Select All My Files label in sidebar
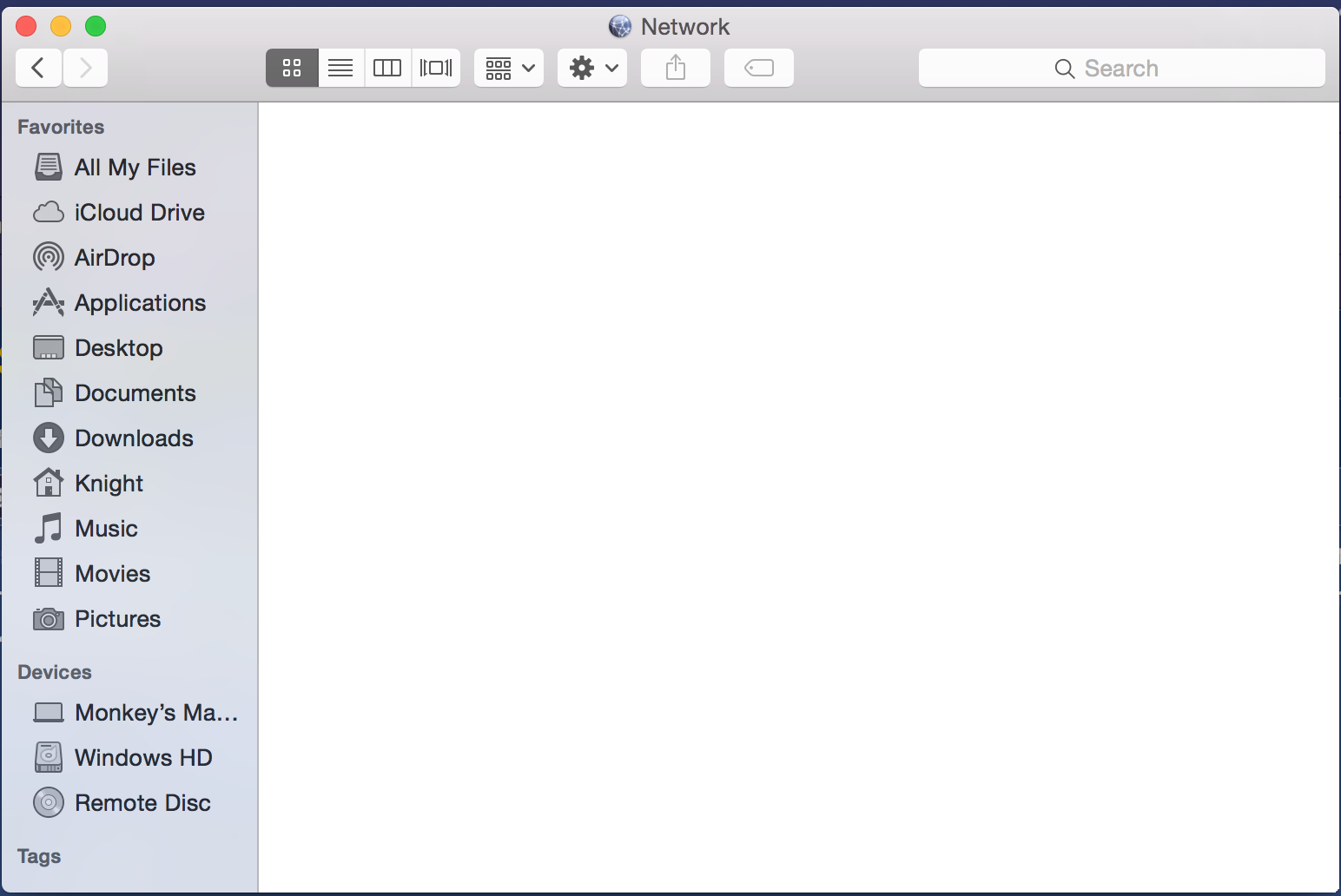 (135, 168)
